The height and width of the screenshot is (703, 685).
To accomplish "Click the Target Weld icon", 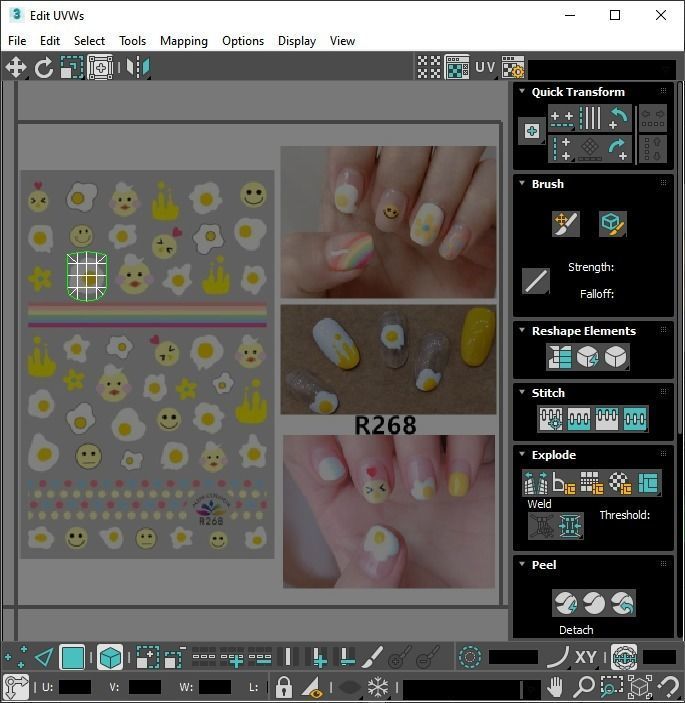I will 542,525.
